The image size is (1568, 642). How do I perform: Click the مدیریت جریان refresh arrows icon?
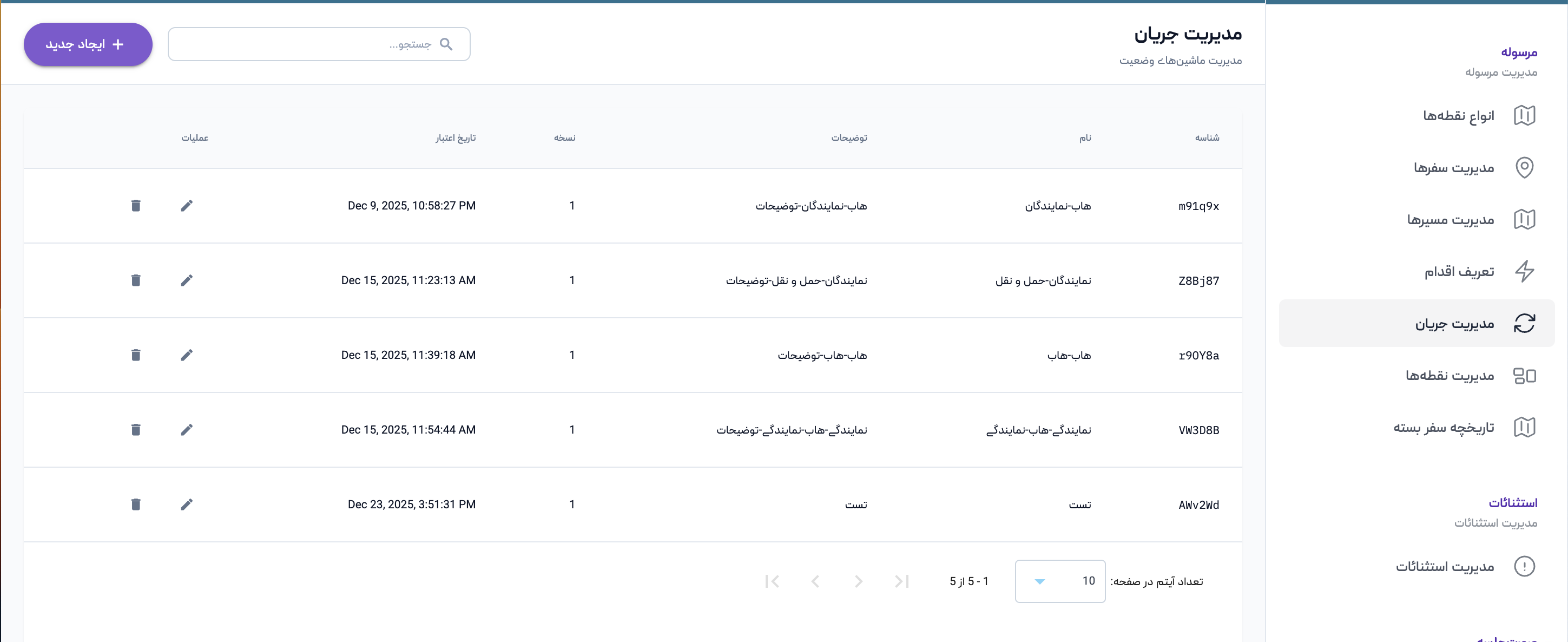pos(1524,324)
